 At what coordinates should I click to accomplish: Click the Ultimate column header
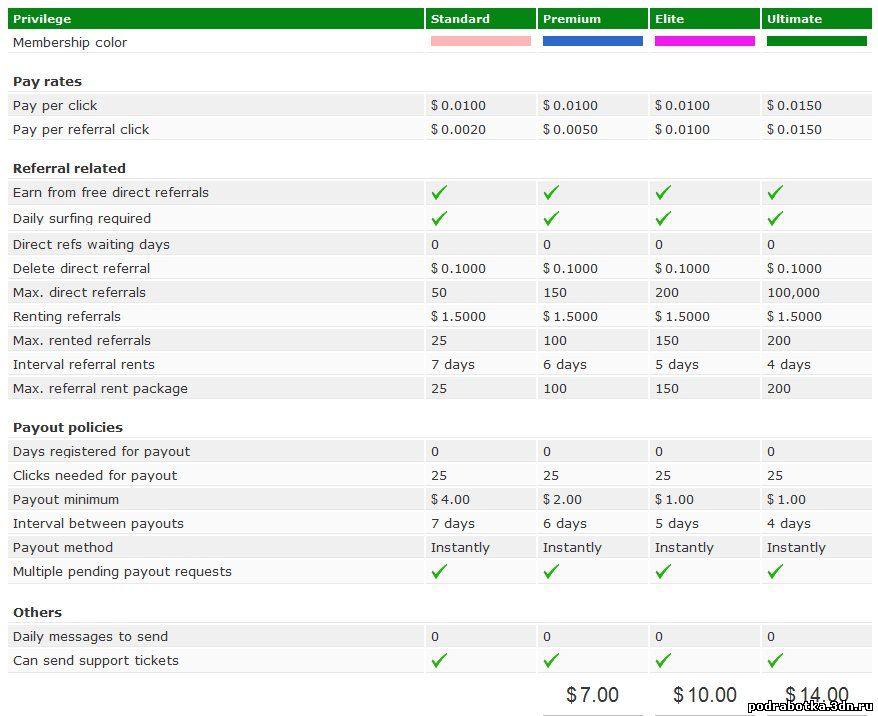point(794,19)
